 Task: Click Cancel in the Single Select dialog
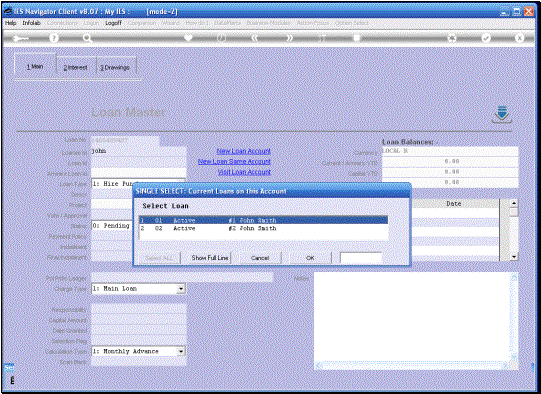[260, 258]
